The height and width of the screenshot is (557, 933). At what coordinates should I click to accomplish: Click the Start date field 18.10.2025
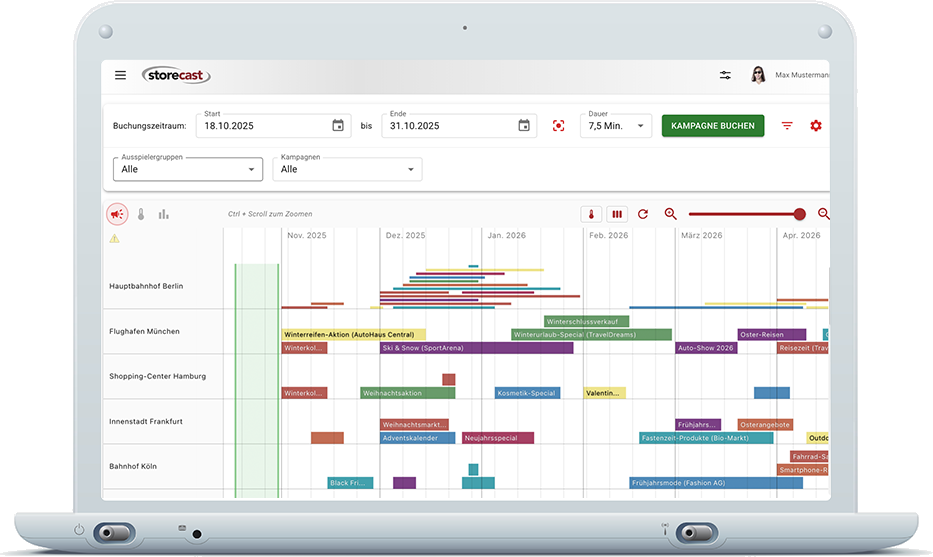tap(274, 126)
